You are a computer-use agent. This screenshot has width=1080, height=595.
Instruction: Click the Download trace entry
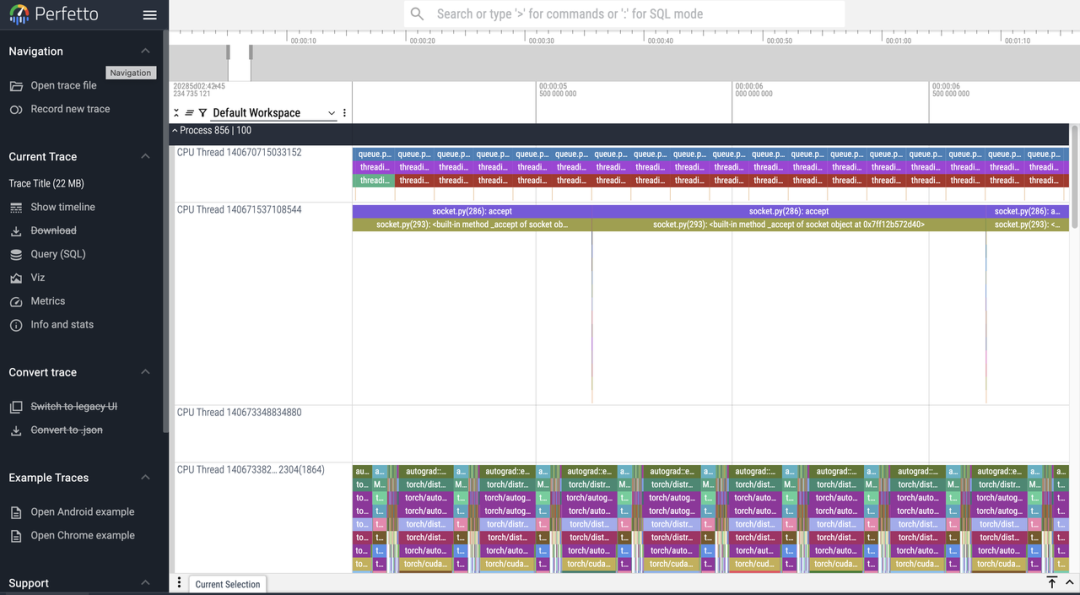pyautogui.click(x=53, y=231)
